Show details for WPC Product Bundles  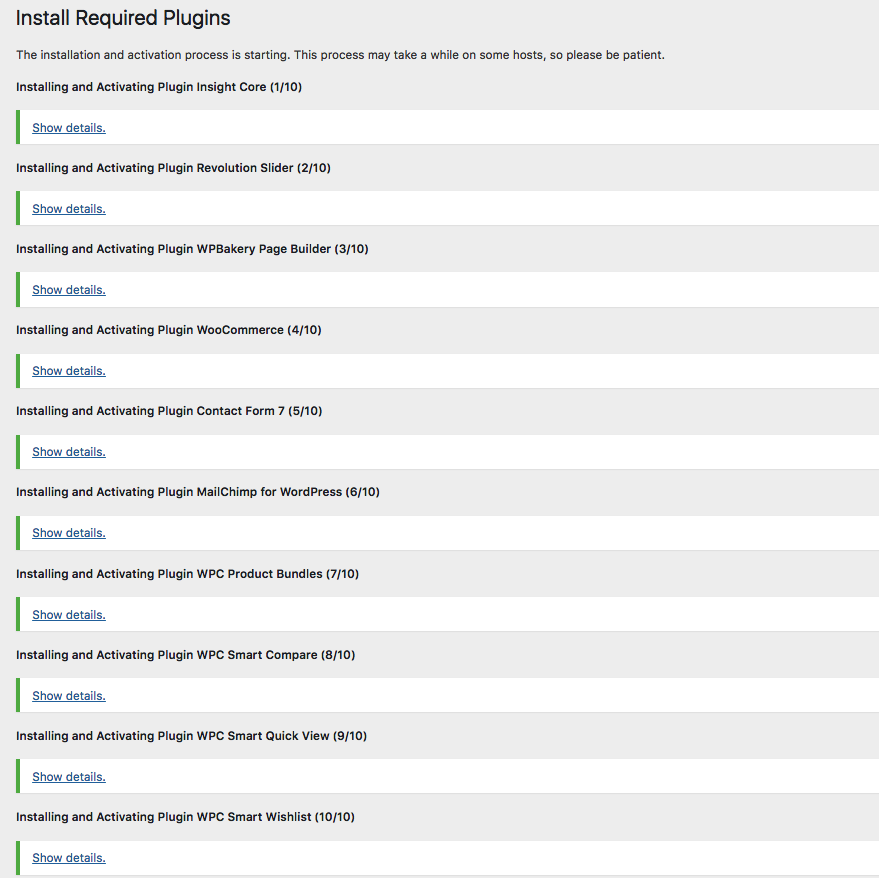tap(69, 614)
